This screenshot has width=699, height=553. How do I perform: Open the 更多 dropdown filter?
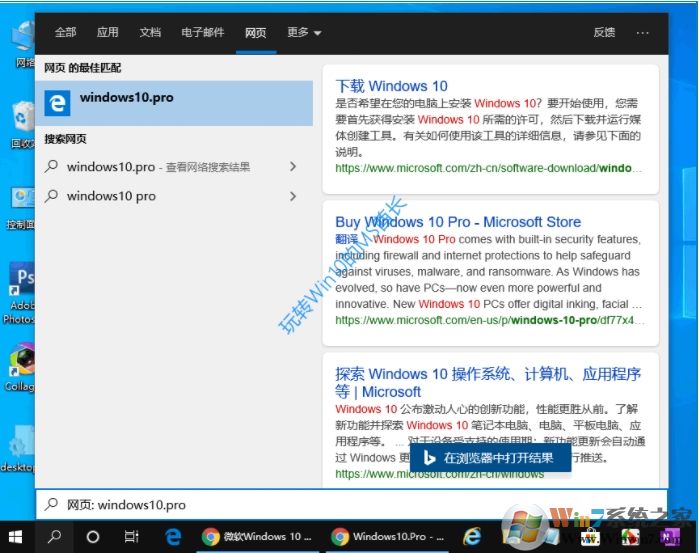[304, 33]
